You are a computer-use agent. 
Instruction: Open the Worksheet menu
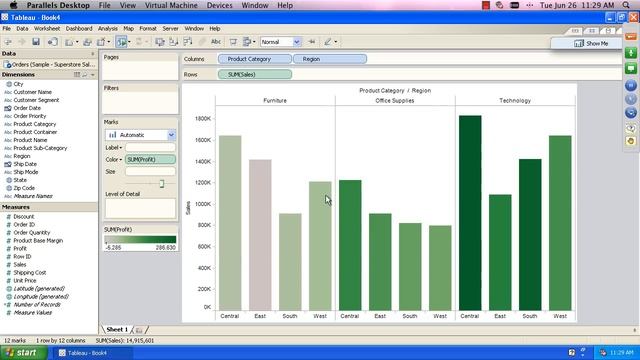pos(47,29)
